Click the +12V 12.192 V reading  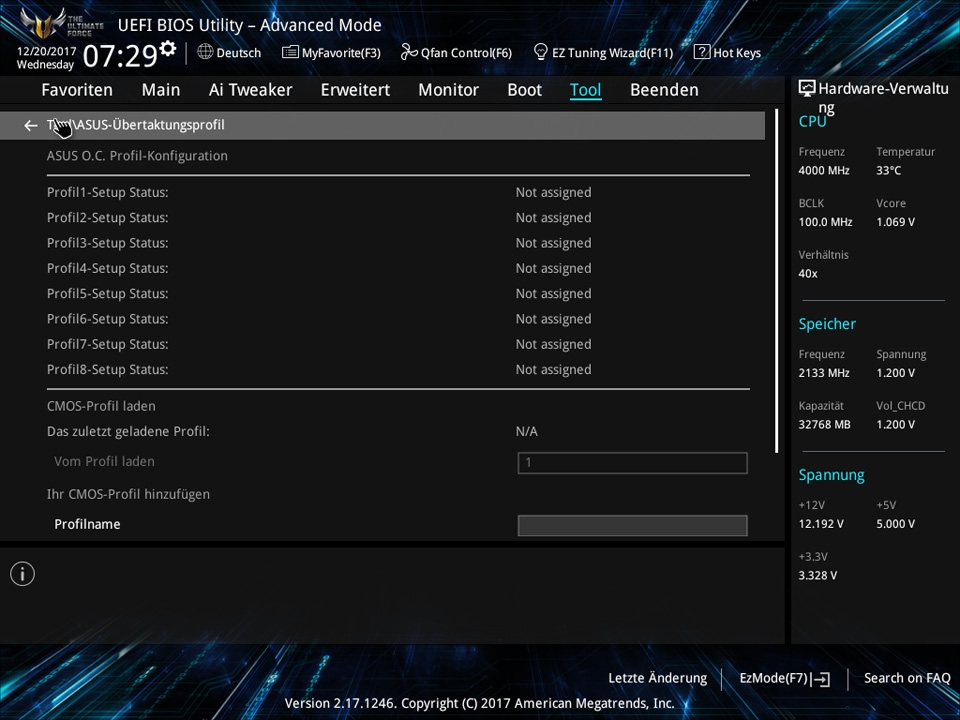[x=821, y=524]
